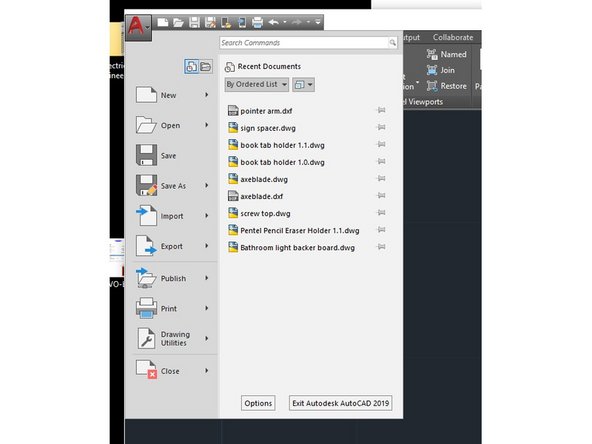Select Print in the application menu
The image size is (592, 444).
(x=172, y=308)
